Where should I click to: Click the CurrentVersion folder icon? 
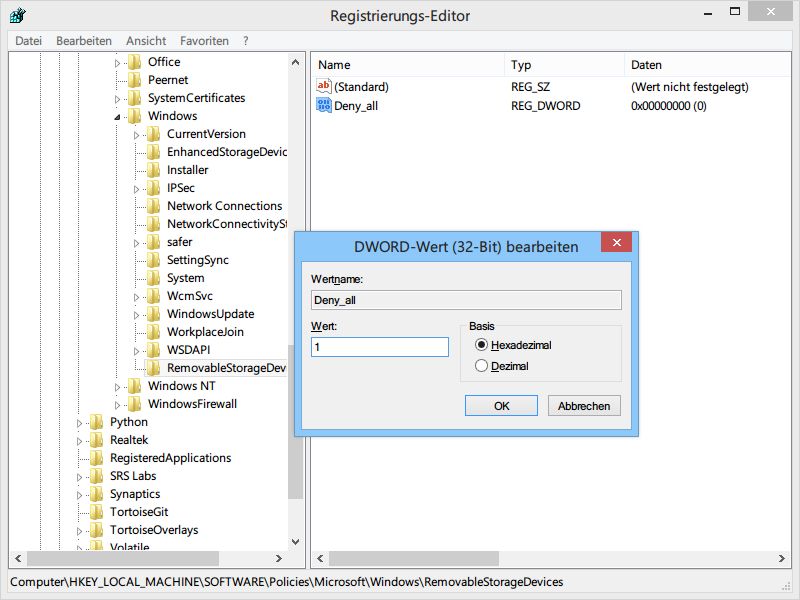pyautogui.click(x=154, y=134)
